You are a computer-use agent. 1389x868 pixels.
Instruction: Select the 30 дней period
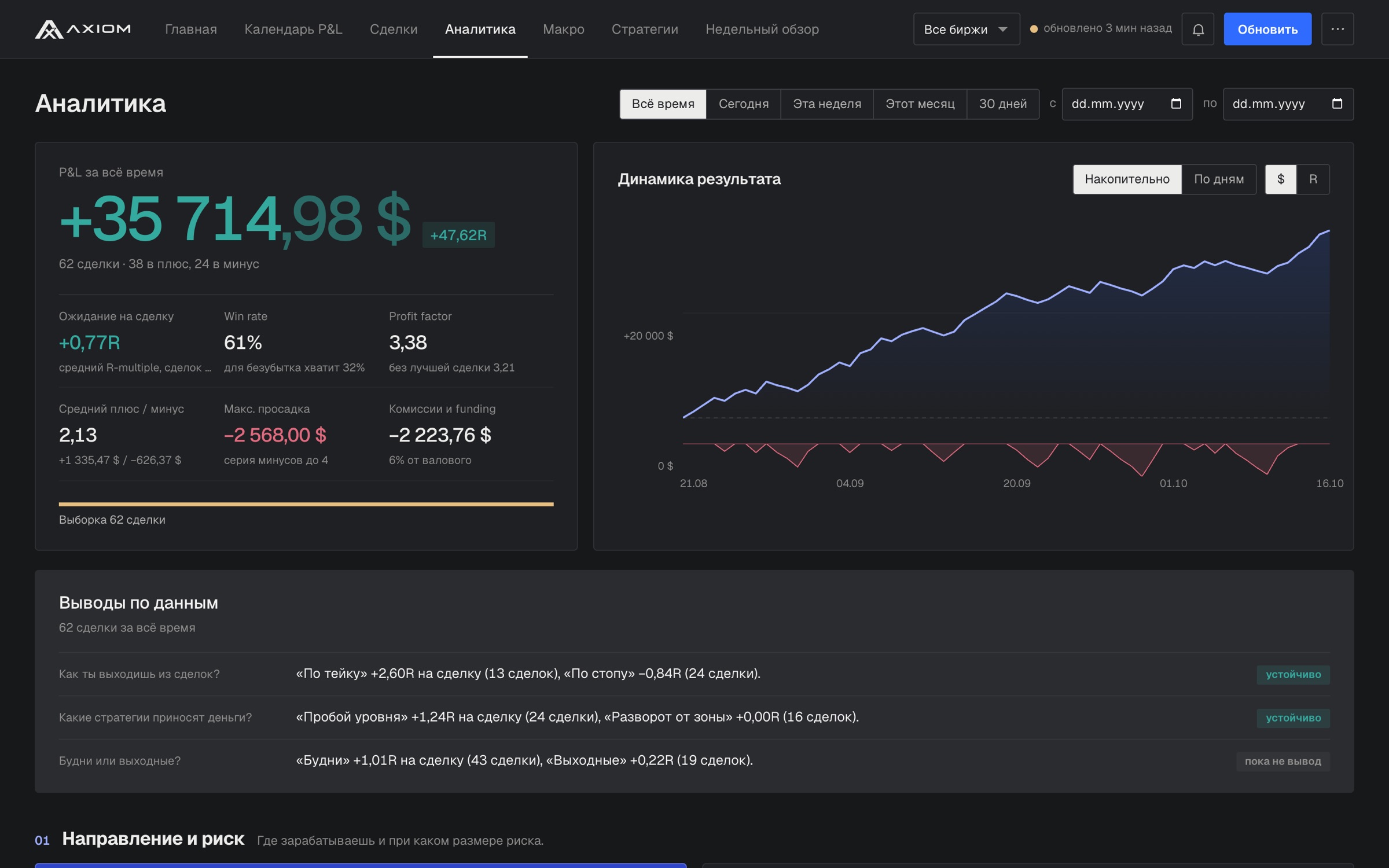click(1002, 104)
